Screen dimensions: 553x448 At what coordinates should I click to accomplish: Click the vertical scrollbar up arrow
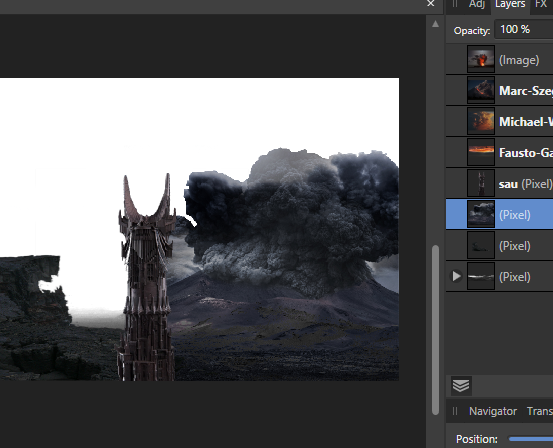point(436,24)
